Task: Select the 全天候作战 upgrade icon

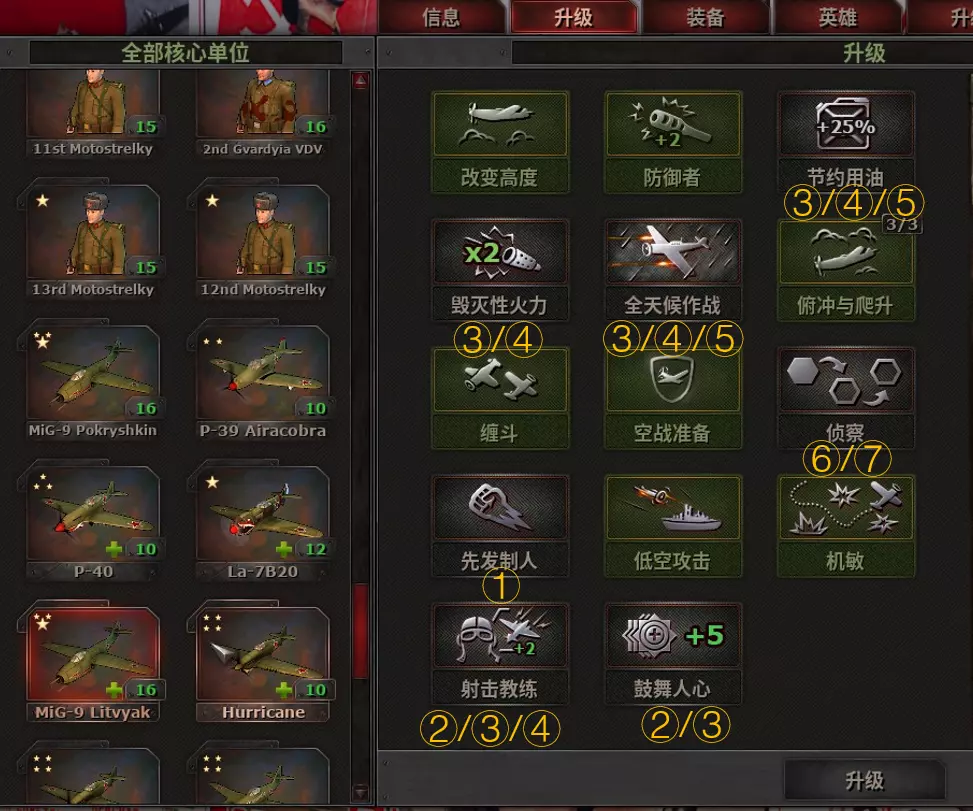Action: (x=673, y=252)
